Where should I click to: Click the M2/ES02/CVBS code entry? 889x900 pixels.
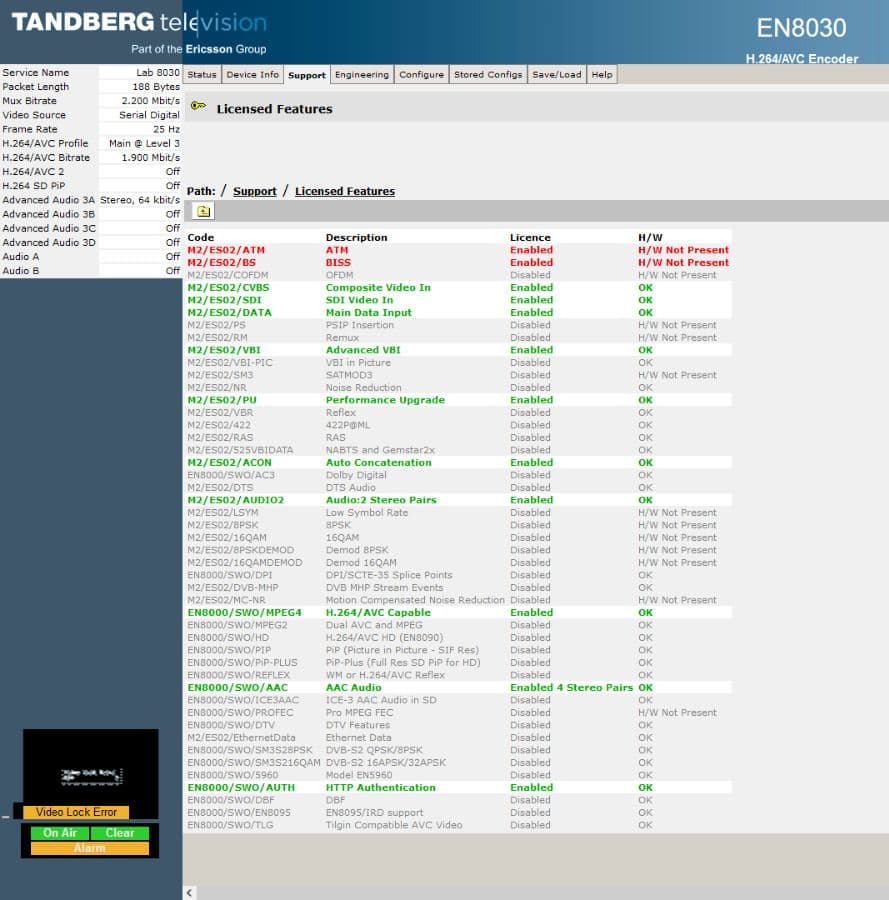pos(228,288)
